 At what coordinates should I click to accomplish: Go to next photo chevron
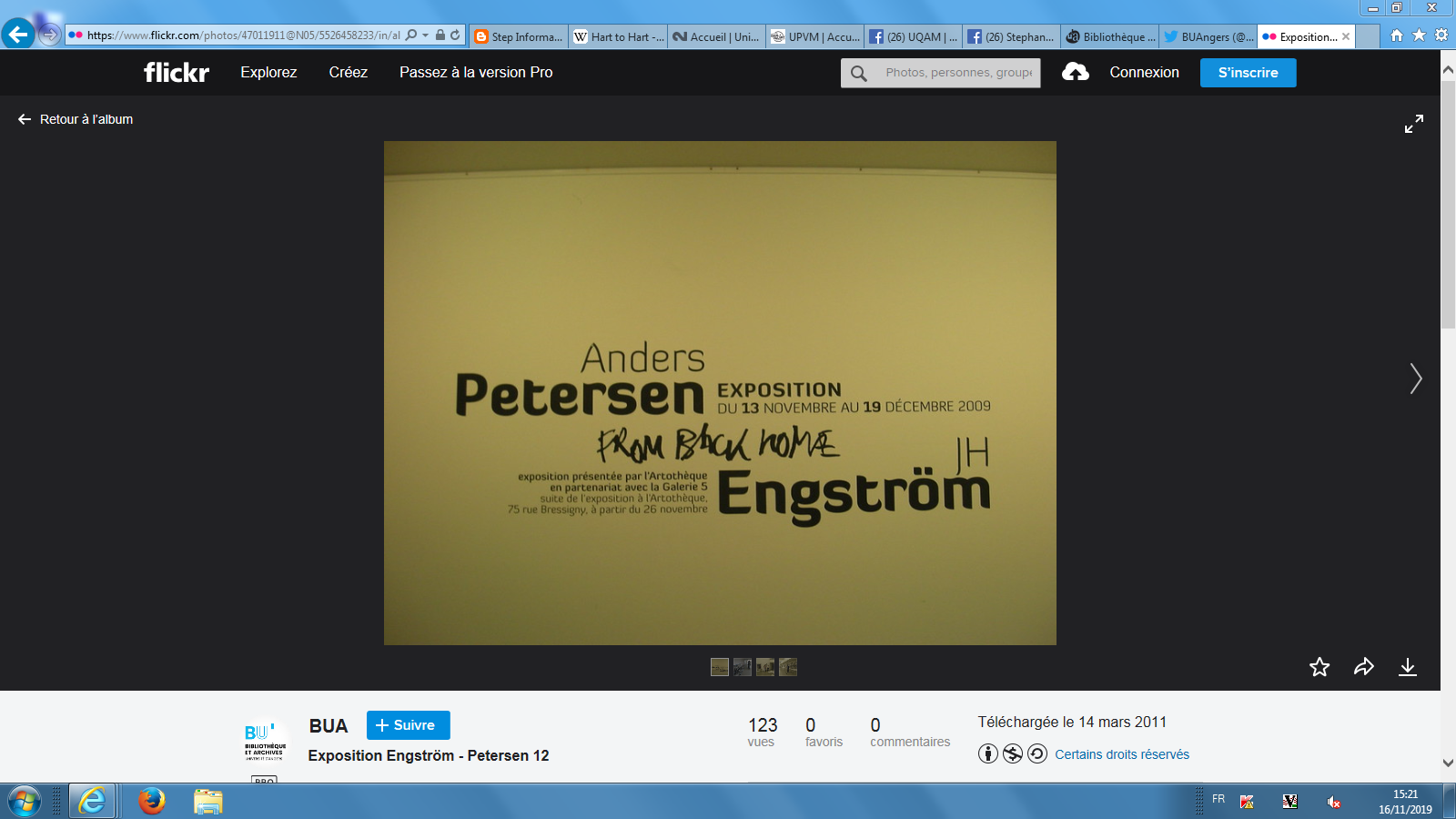point(1415,379)
